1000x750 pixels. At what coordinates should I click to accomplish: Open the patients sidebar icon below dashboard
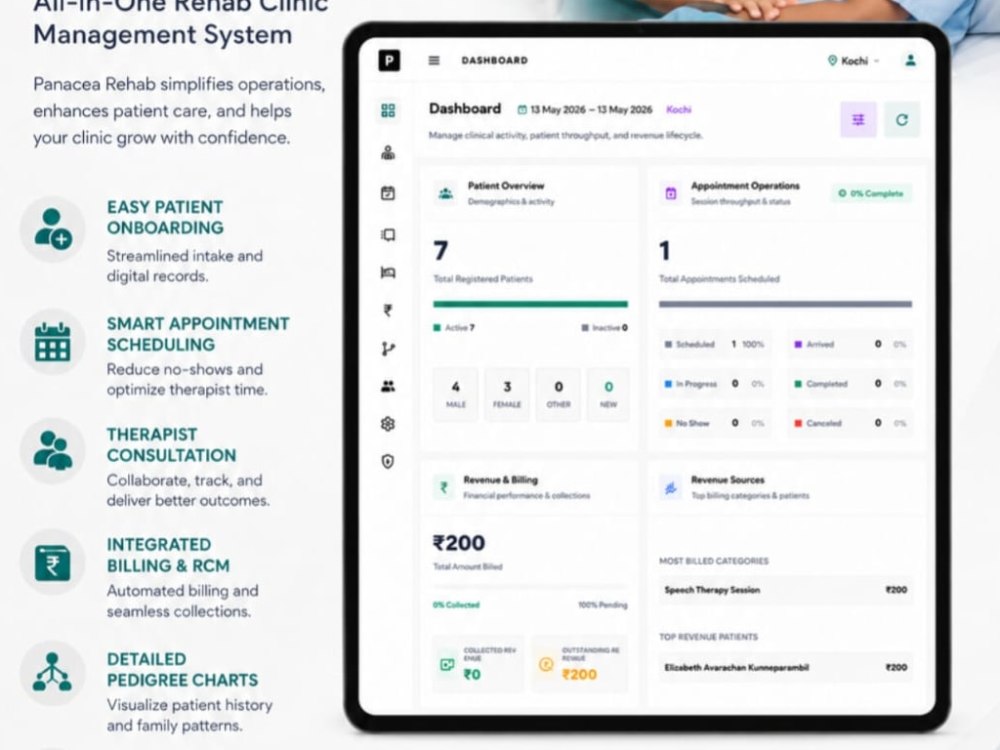[x=388, y=152]
